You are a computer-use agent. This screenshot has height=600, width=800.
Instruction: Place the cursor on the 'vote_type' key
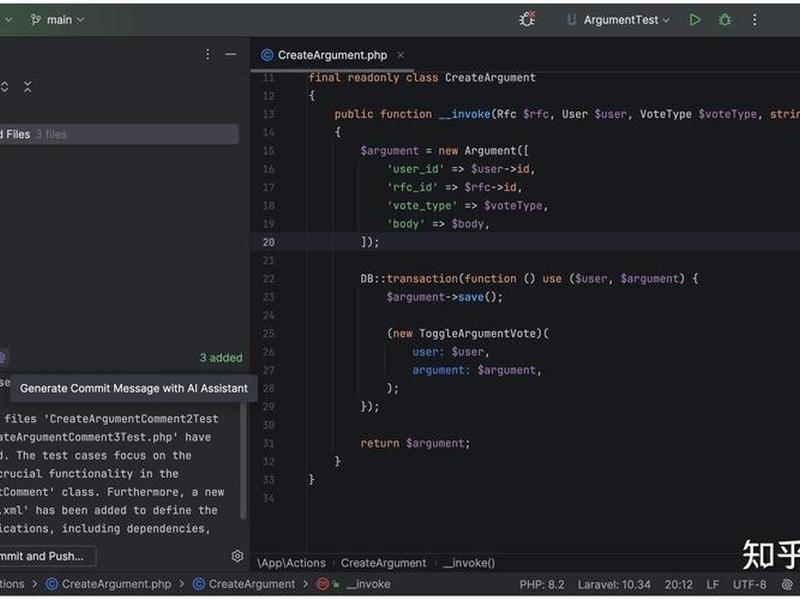[x=422, y=206]
